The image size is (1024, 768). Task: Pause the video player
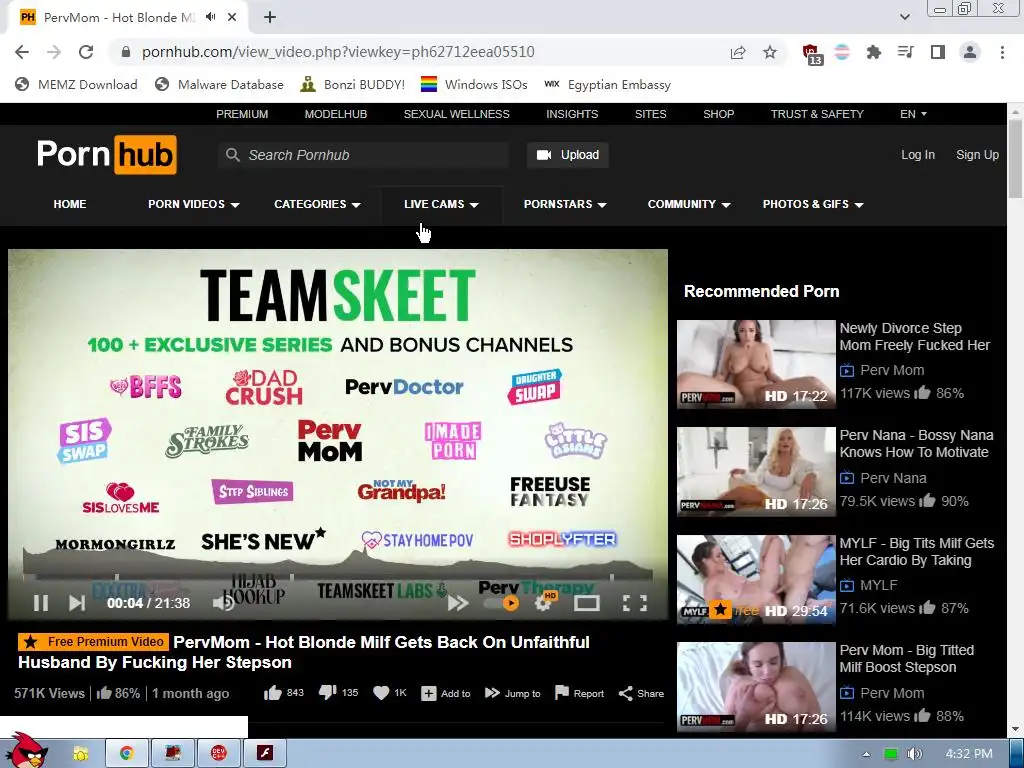(40, 603)
